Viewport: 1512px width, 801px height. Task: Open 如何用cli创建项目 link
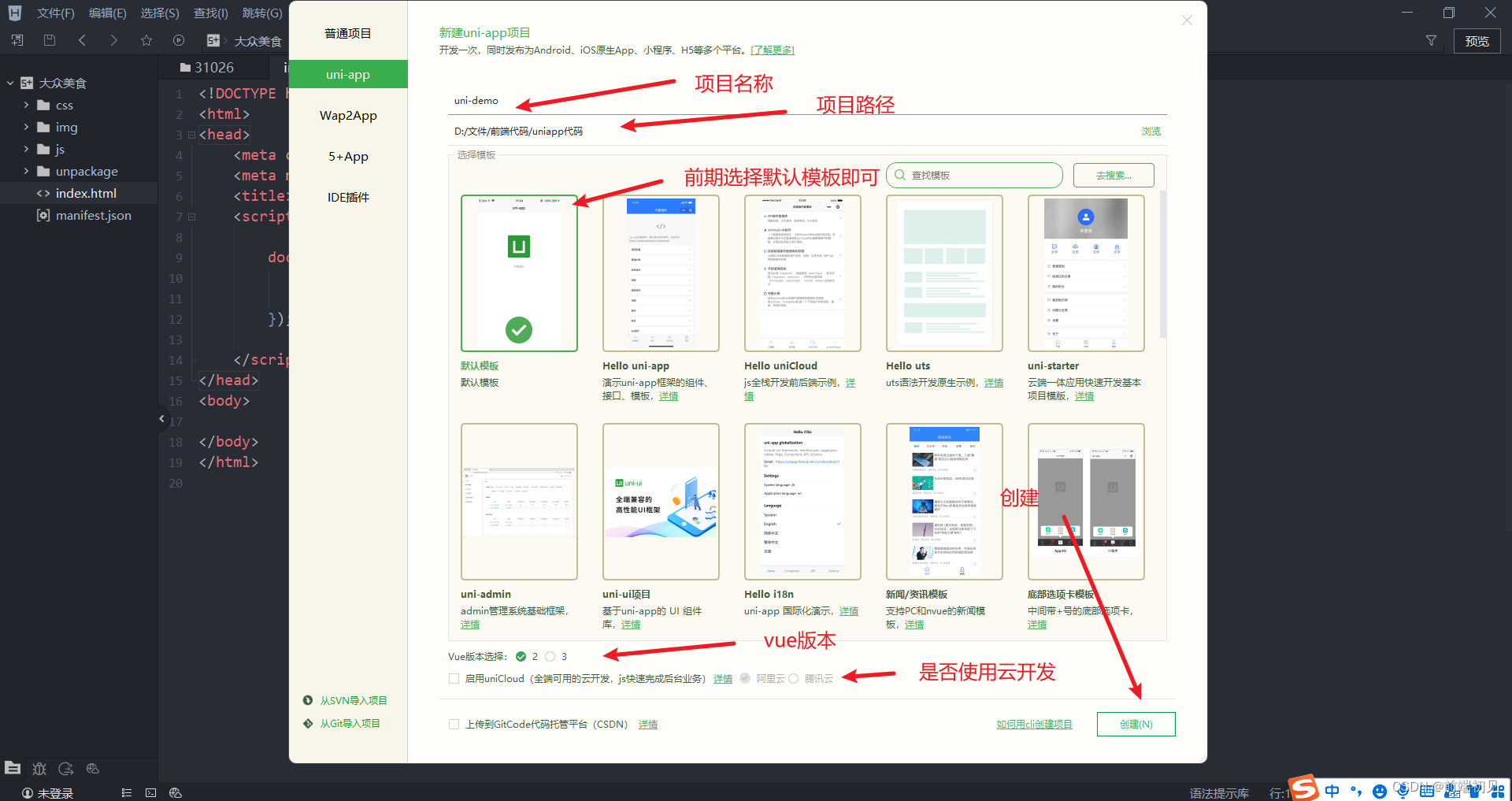[x=1034, y=724]
